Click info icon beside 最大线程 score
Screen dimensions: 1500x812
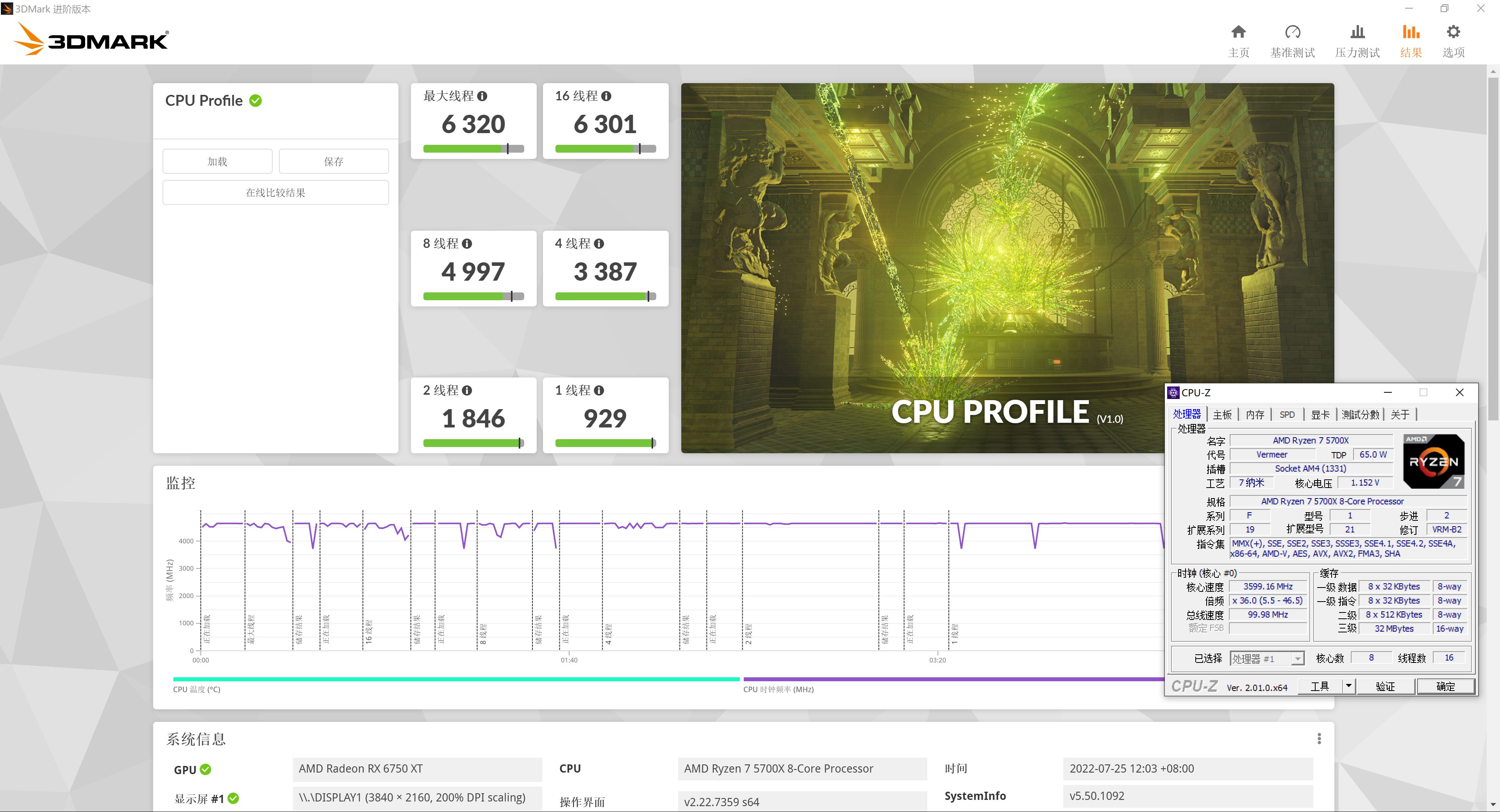(482, 96)
